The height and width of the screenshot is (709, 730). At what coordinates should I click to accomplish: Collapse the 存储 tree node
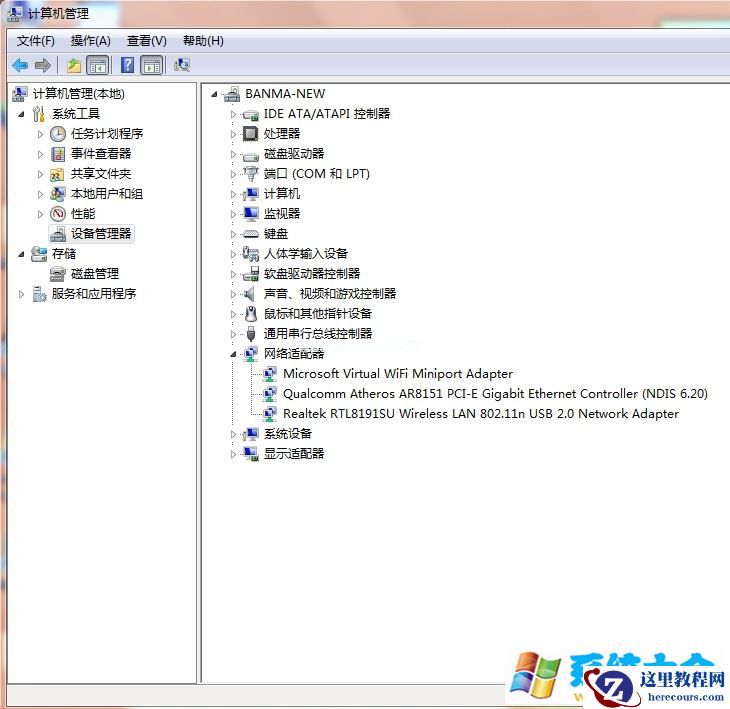point(21,254)
